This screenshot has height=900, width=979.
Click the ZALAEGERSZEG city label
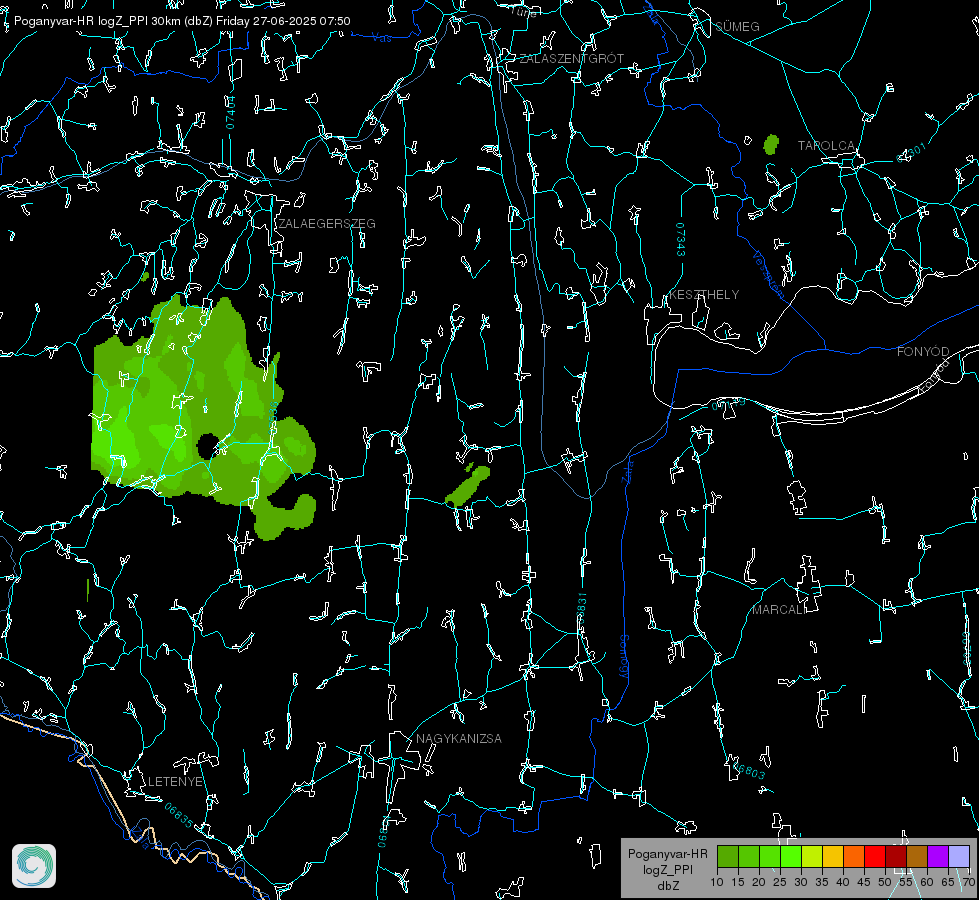coord(327,224)
